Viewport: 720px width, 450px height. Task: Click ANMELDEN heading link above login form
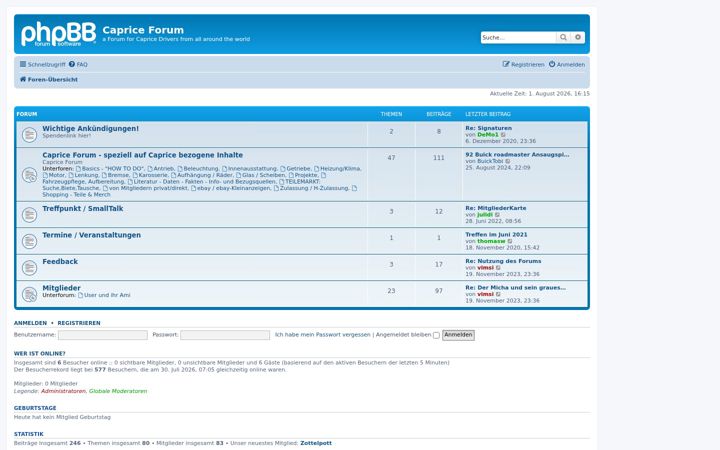tap(30, 323)
